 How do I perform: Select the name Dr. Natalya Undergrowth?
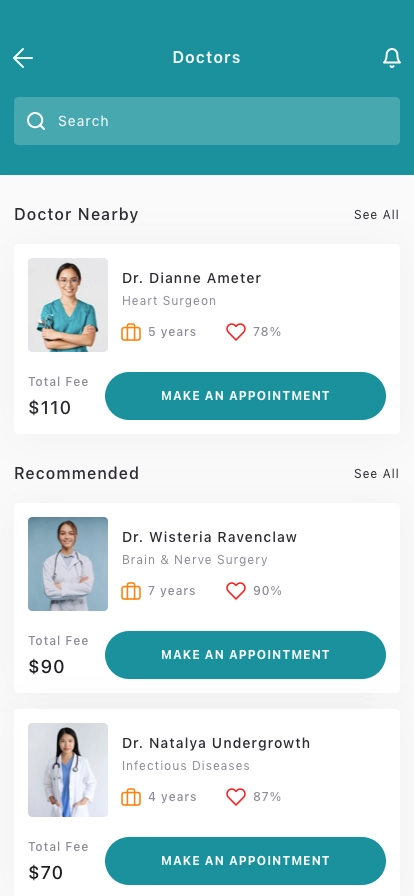pos(216,743)
